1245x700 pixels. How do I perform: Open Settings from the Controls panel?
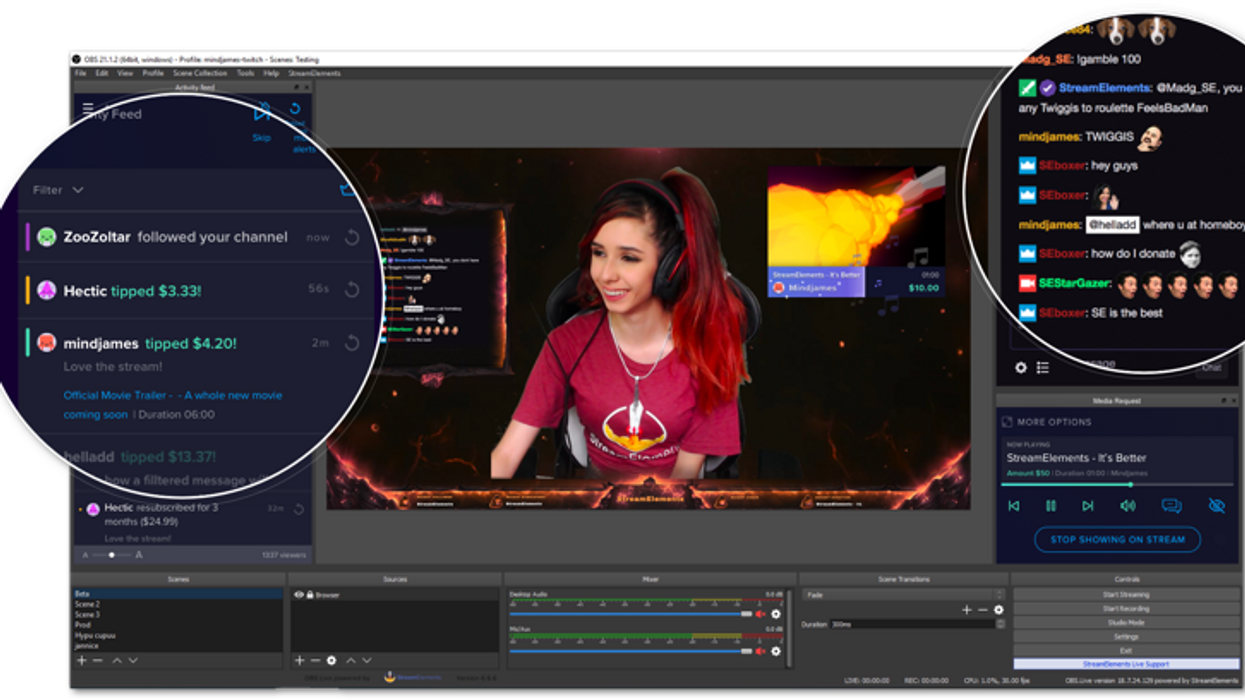tap(1126, 637)
